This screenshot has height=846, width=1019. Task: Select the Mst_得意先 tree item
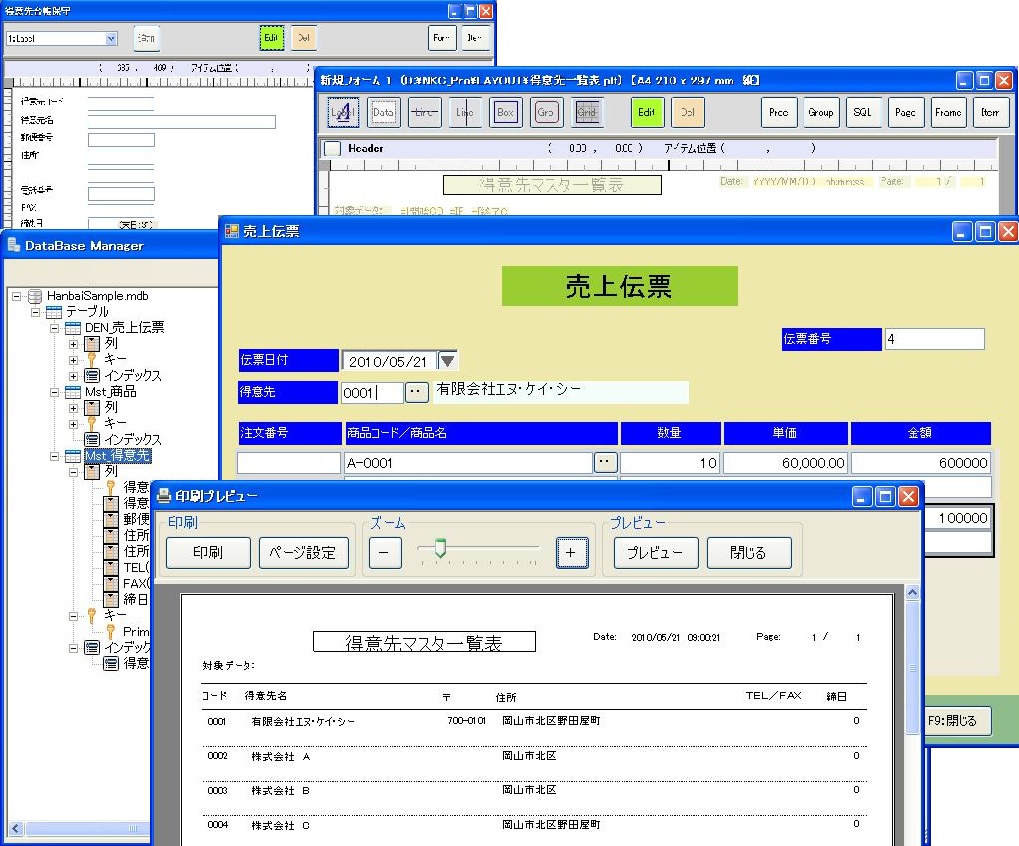[x=116, y=456]
